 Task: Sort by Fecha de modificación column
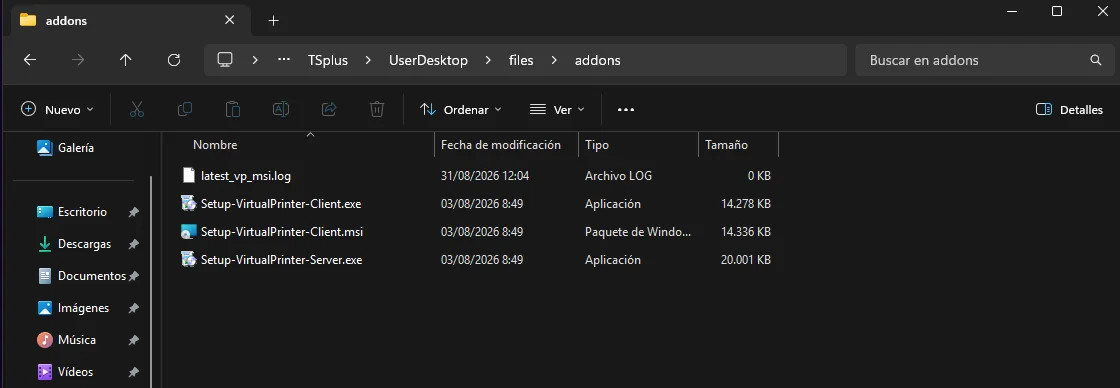[501, 145]
